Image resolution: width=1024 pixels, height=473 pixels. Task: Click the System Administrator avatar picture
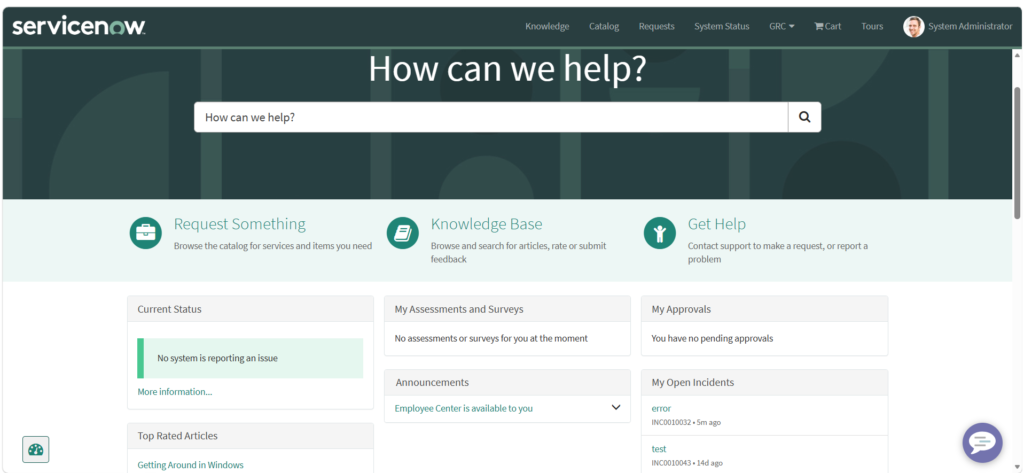click(913, 26)
